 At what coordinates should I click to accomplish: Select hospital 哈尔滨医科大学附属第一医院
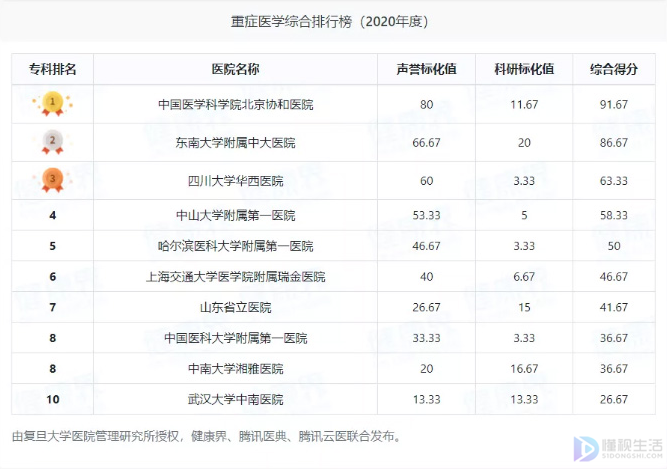tap(236, 246)
